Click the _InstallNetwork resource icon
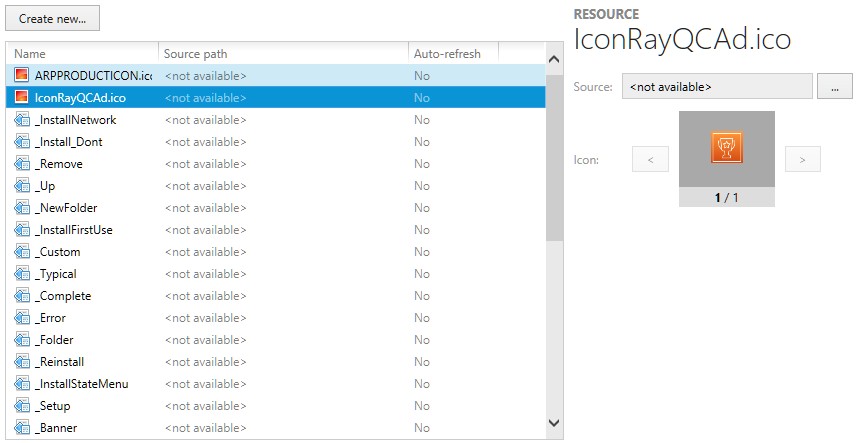Image resolution: width=858 pixels, height=443 pixels. click(x=22, y=120)
